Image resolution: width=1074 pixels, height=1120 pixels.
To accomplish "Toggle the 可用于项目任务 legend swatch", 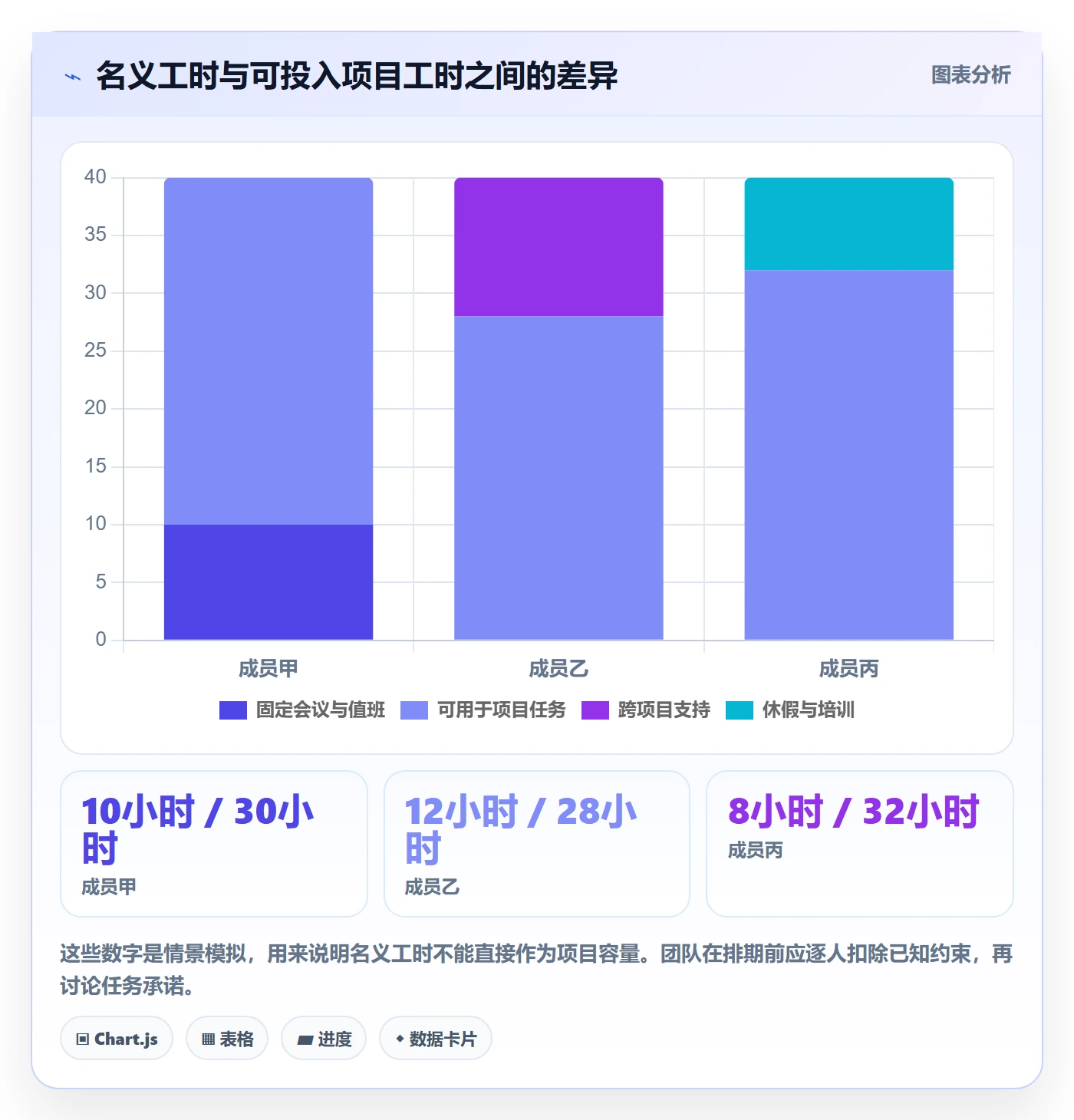I will tap(414, 710).
